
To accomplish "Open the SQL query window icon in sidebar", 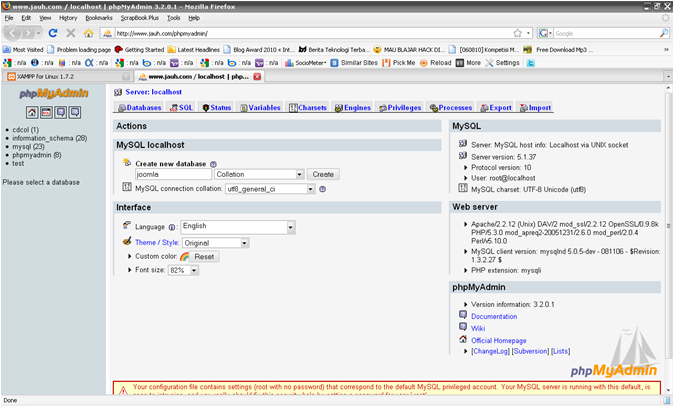I will (x=46, y=113).
